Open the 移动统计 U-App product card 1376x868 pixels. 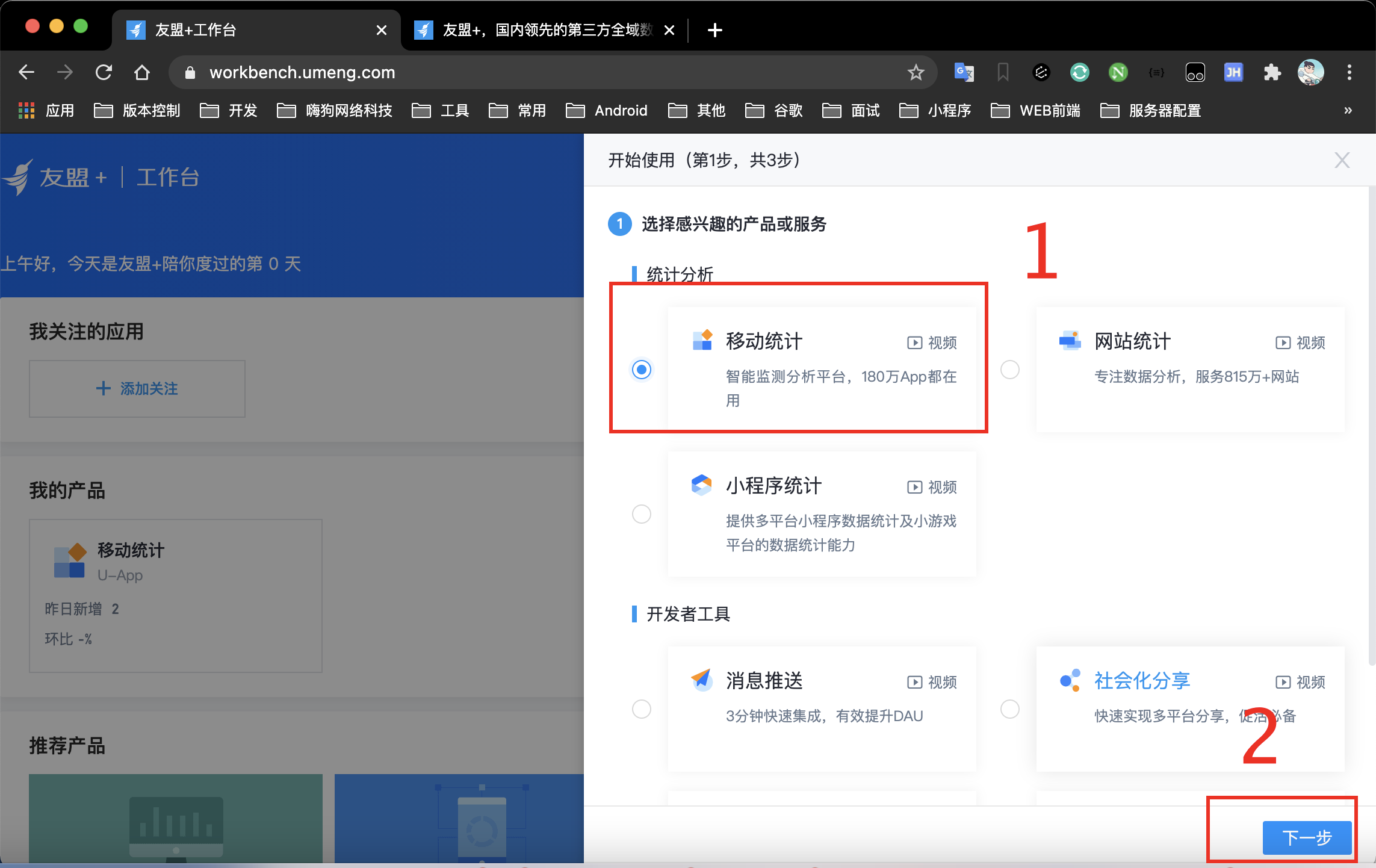coord(176,596)
